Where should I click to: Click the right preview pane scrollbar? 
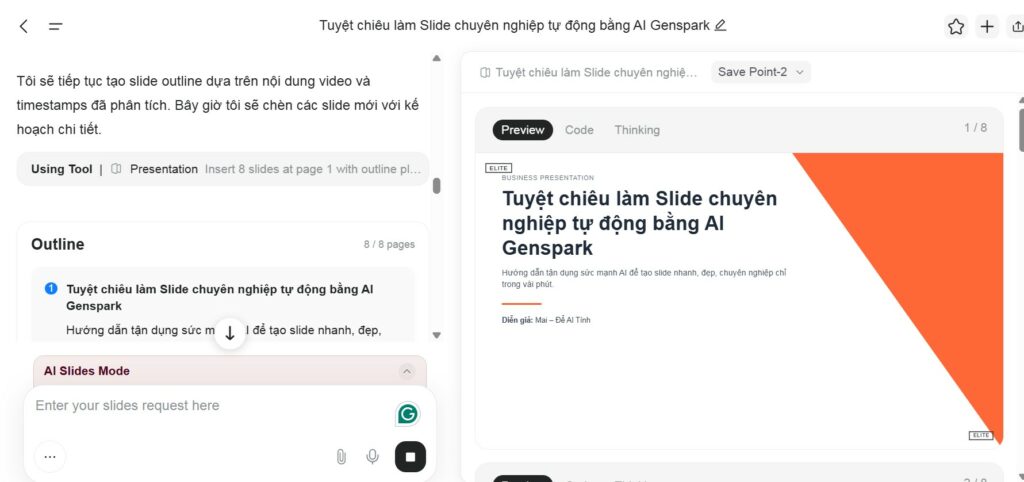pos(1021,129)
